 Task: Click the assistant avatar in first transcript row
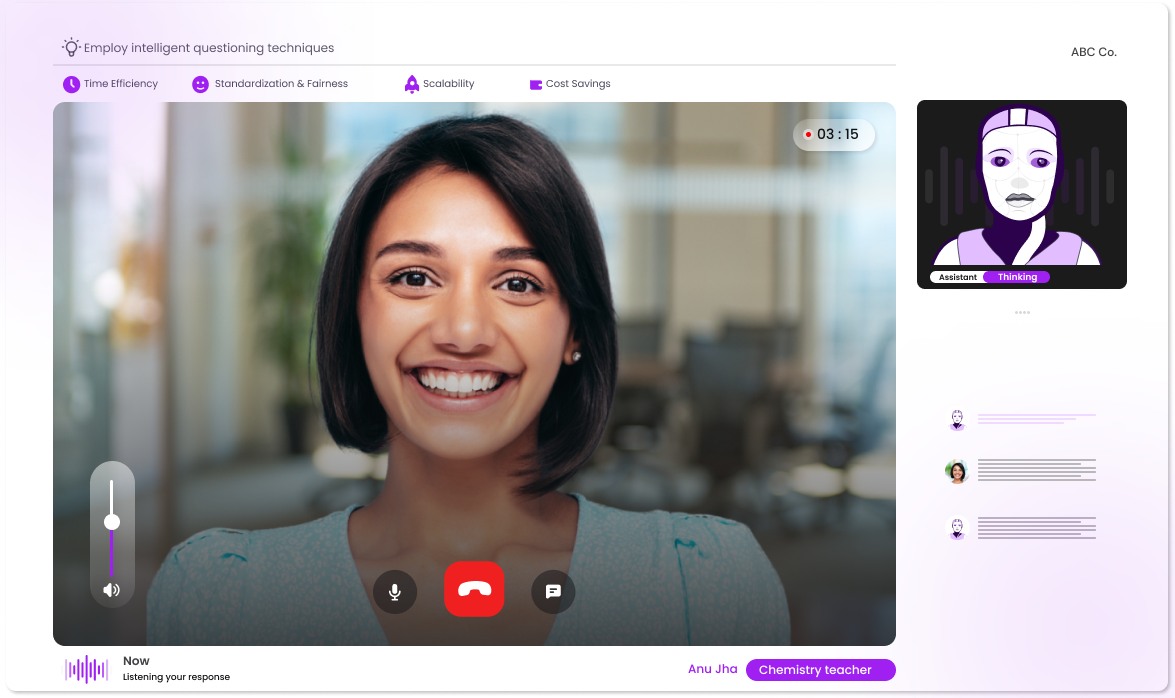pos(957,419)
